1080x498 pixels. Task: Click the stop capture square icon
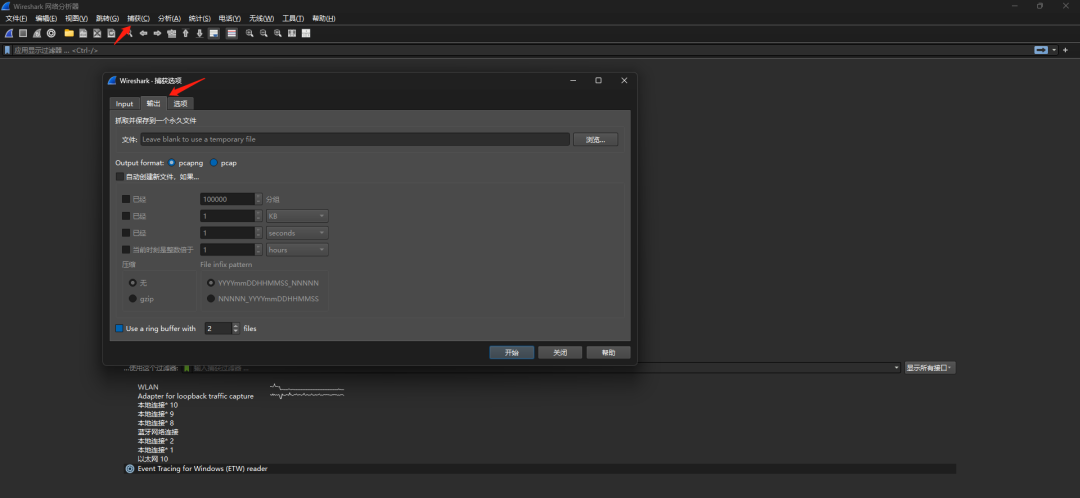coord(23,33)
